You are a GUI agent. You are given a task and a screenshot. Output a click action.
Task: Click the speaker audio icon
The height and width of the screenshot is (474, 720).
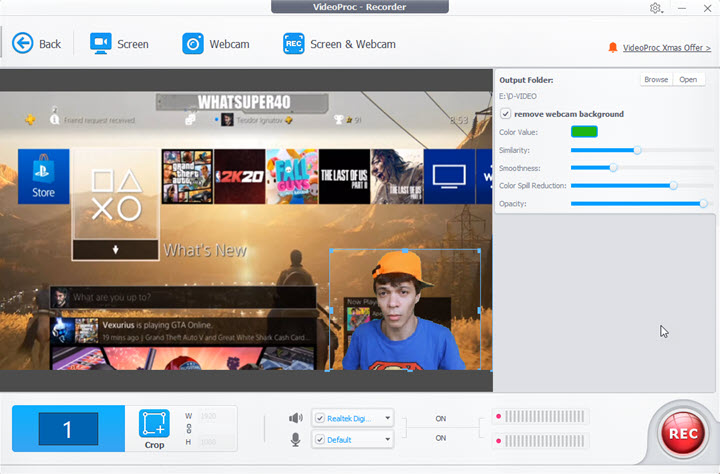[296, 418]
